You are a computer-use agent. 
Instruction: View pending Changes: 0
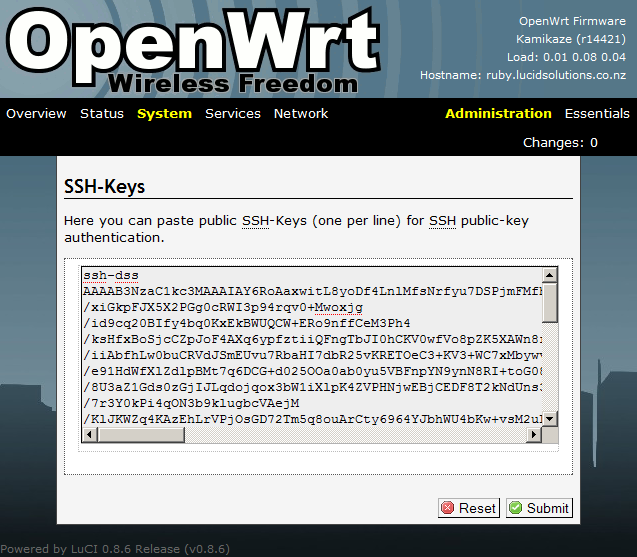click(x=560, y=143)
